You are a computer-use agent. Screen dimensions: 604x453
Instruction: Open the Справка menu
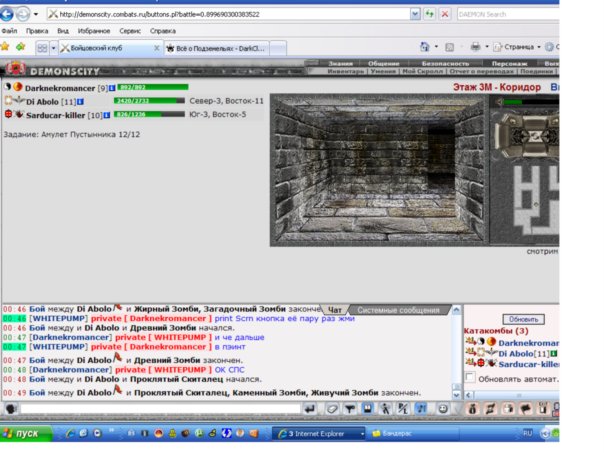coord(163,31)
